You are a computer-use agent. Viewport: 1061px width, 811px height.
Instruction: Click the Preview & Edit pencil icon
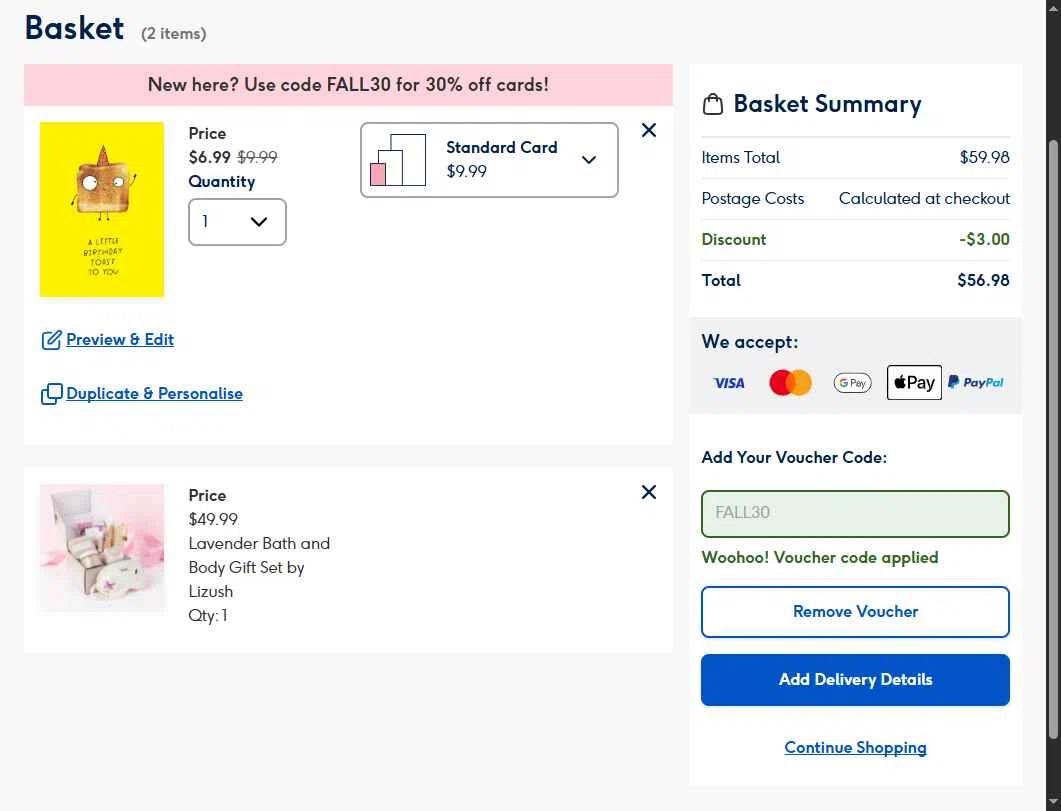click(51, 340)
